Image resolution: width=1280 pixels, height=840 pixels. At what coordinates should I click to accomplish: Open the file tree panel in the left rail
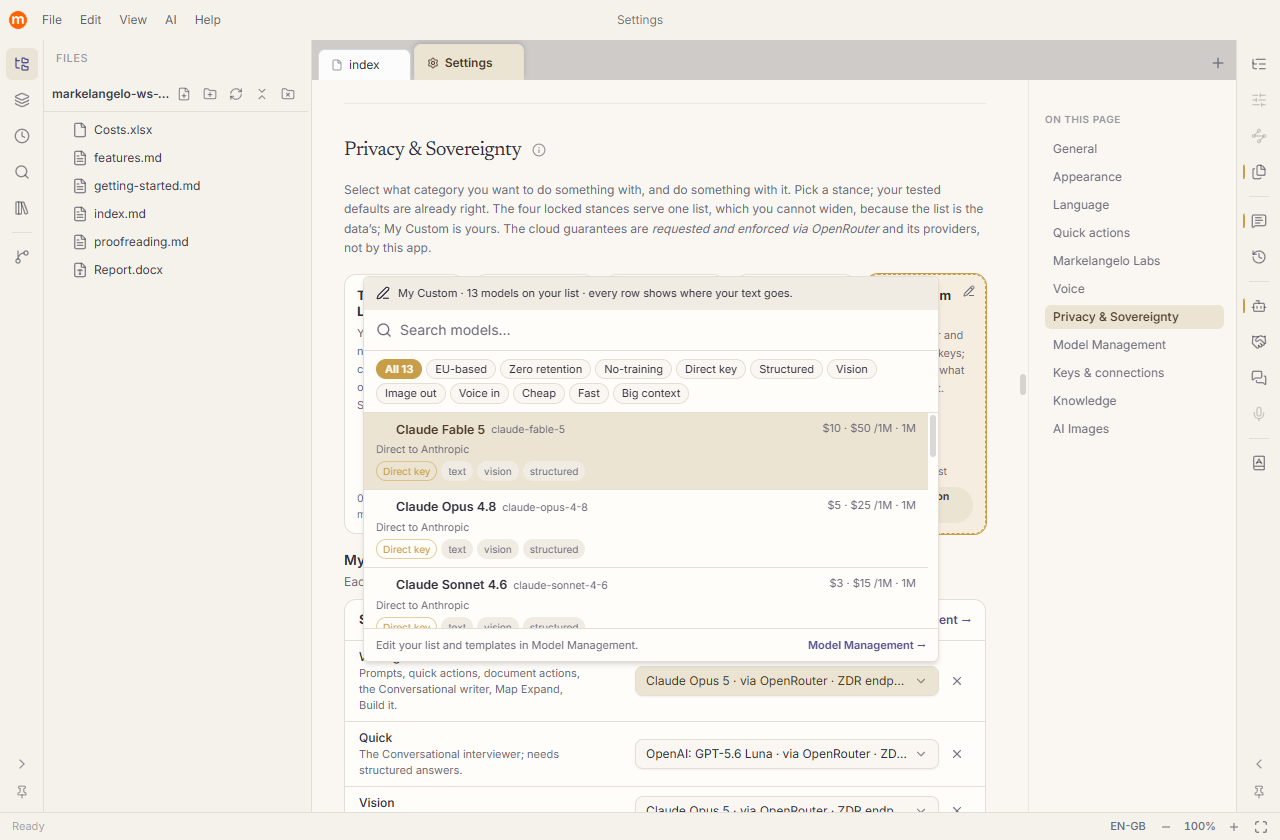(x=22, y=64)
